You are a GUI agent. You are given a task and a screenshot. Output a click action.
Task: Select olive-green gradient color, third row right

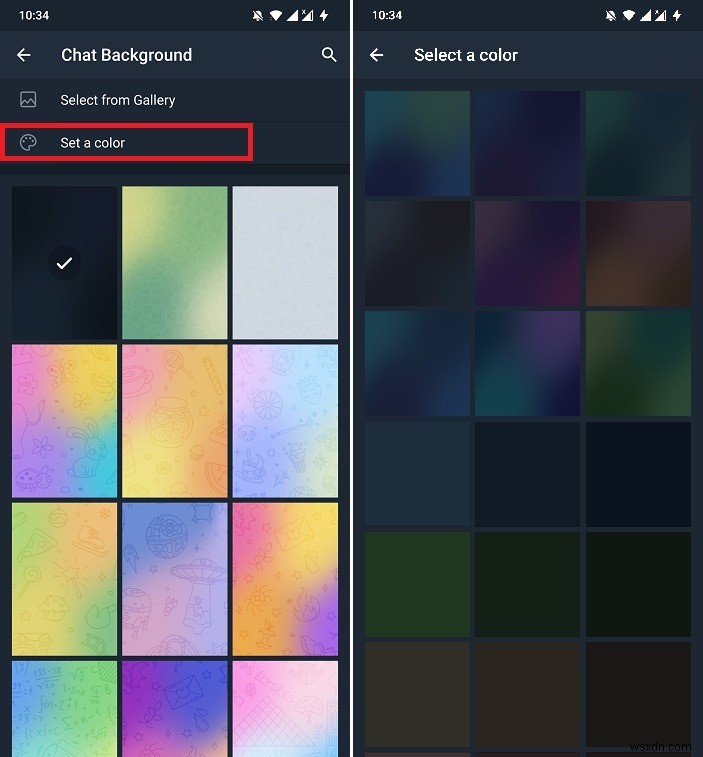click(638, 364)
